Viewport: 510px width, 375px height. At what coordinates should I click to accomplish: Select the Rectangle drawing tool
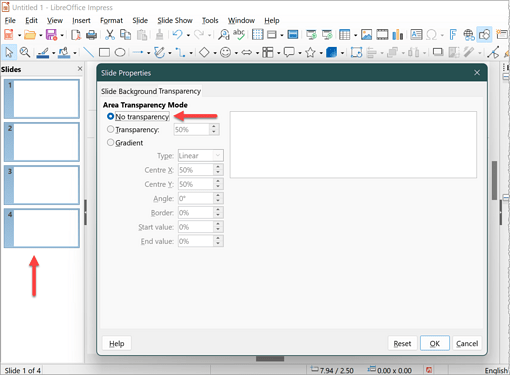(104, 52)
